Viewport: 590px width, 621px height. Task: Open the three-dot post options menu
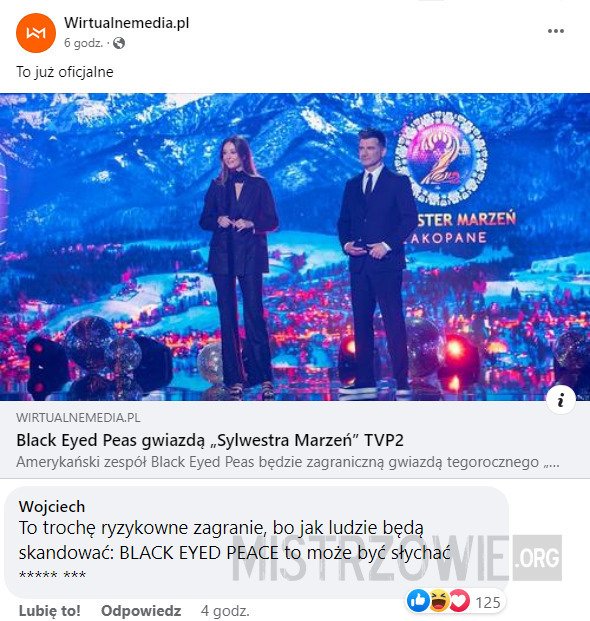click(x=556, y=31)
